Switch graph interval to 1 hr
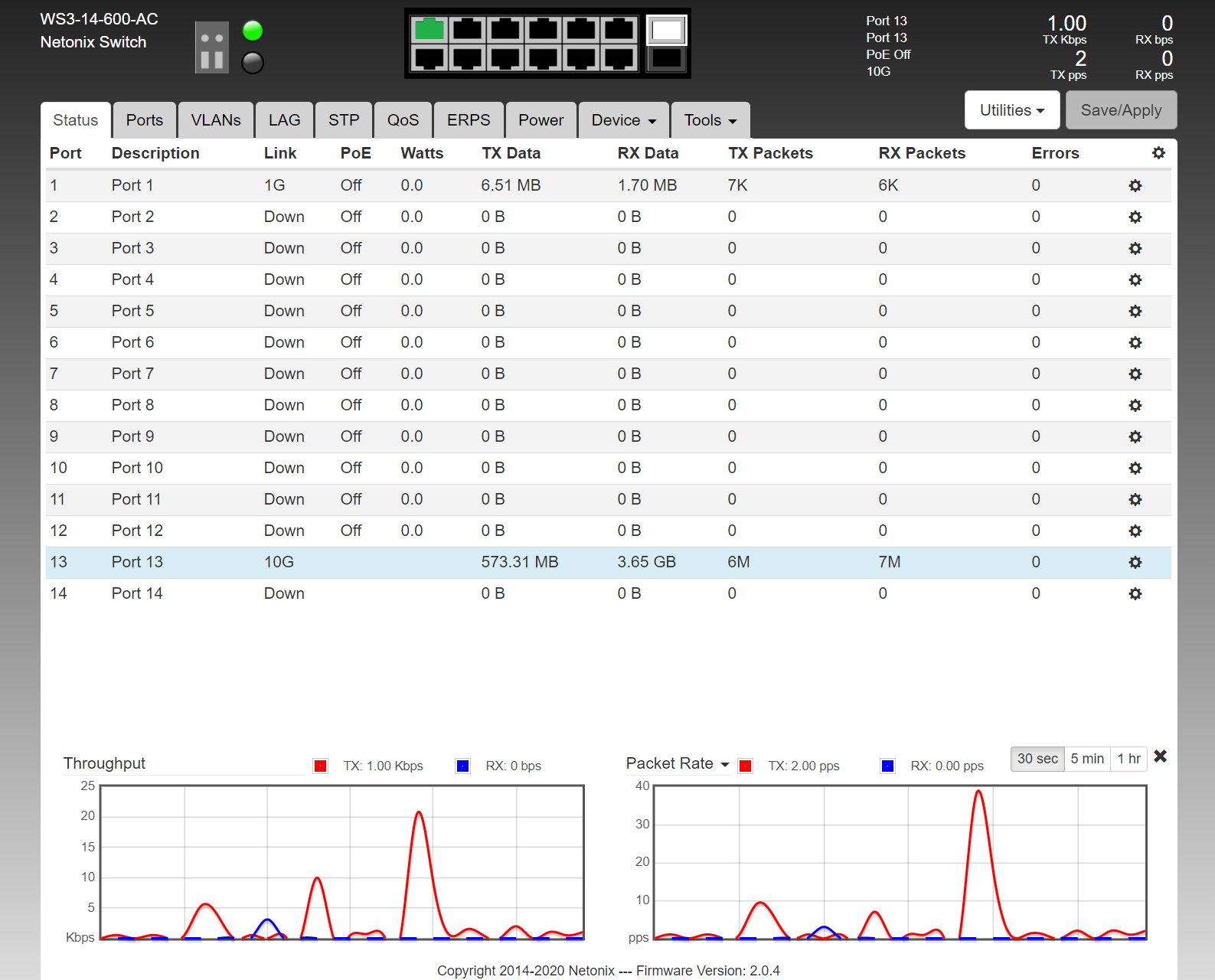1215x980 pixels. [1128, 759]
